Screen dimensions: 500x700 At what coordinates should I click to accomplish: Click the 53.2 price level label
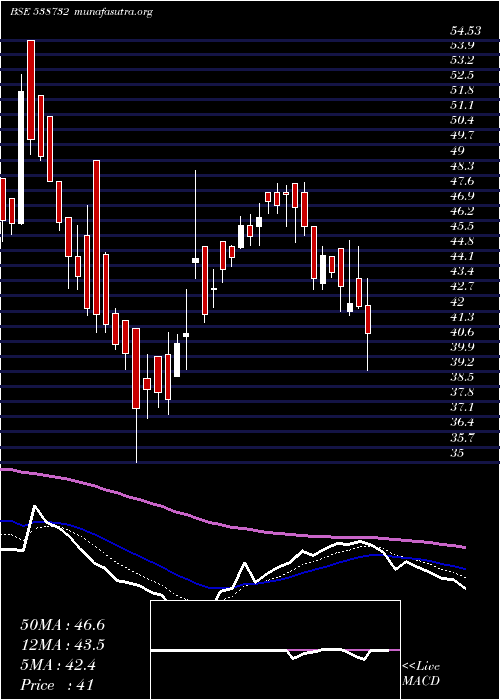462,60
